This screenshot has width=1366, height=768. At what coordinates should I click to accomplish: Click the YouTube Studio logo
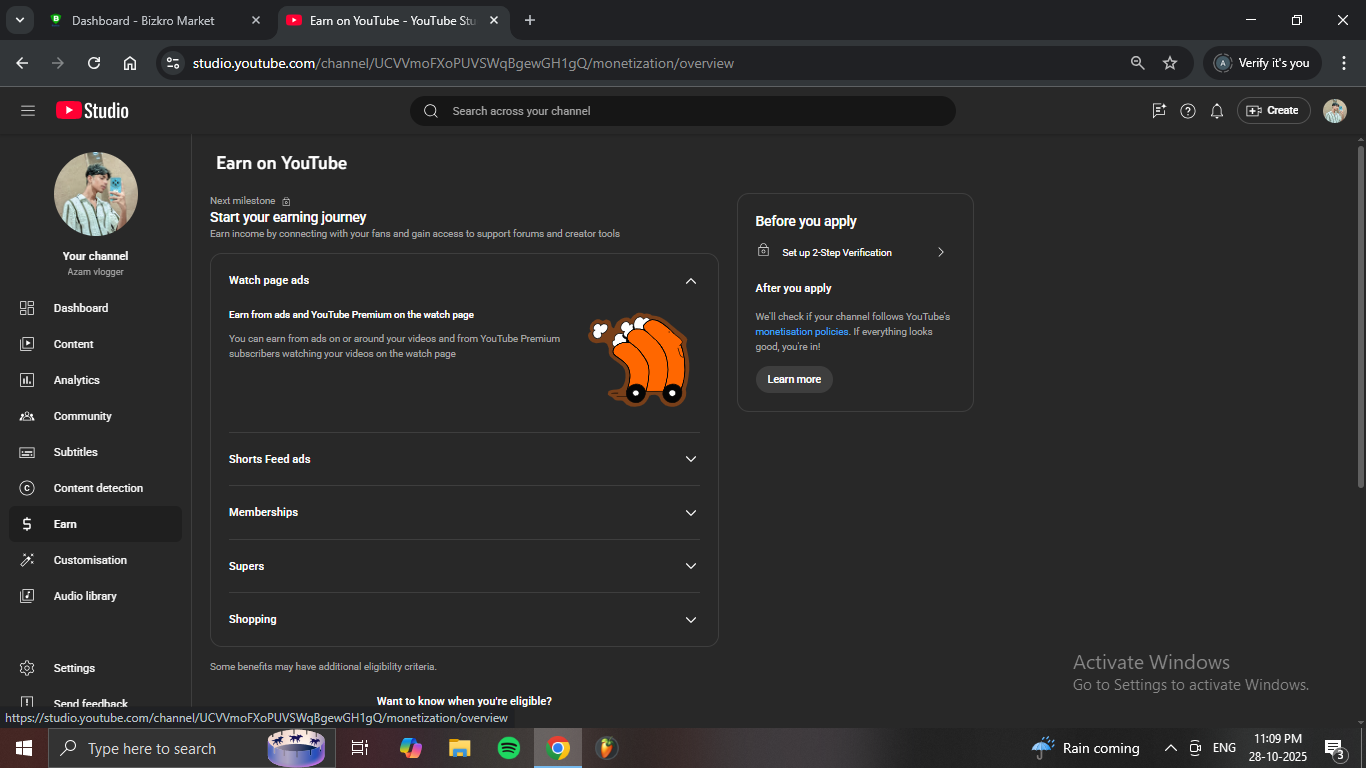click(92, 111)
